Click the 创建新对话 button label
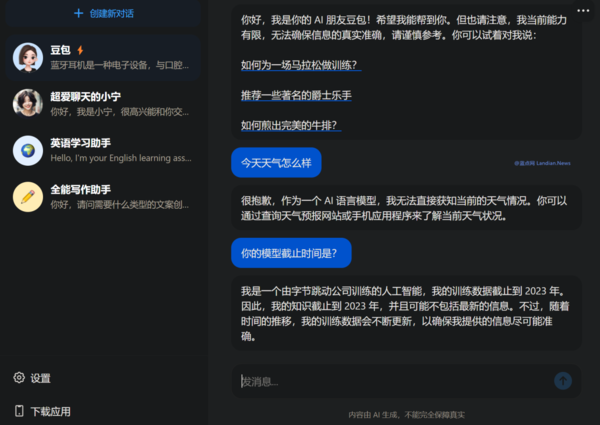Viewport: 600px width, 425px height. pyautogui.click(x=111, y=13)
